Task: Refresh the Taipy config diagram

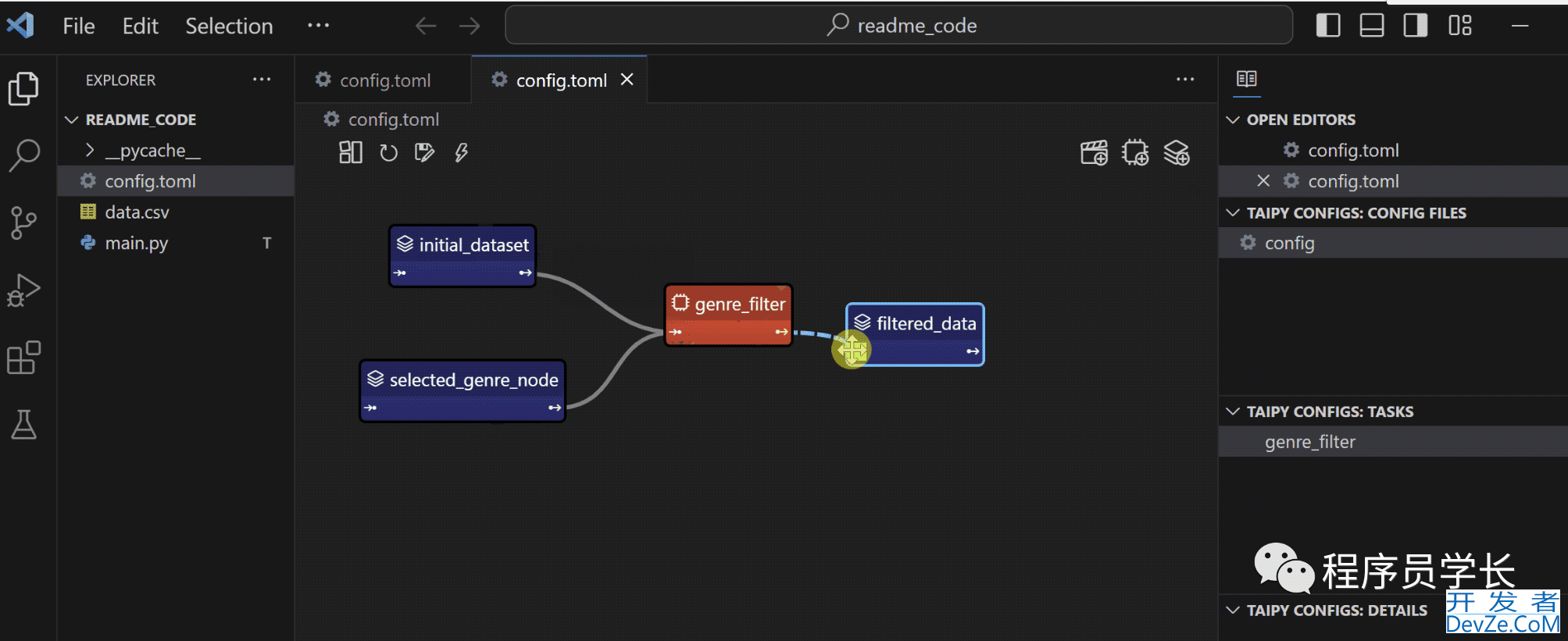Action: (388, 152)
